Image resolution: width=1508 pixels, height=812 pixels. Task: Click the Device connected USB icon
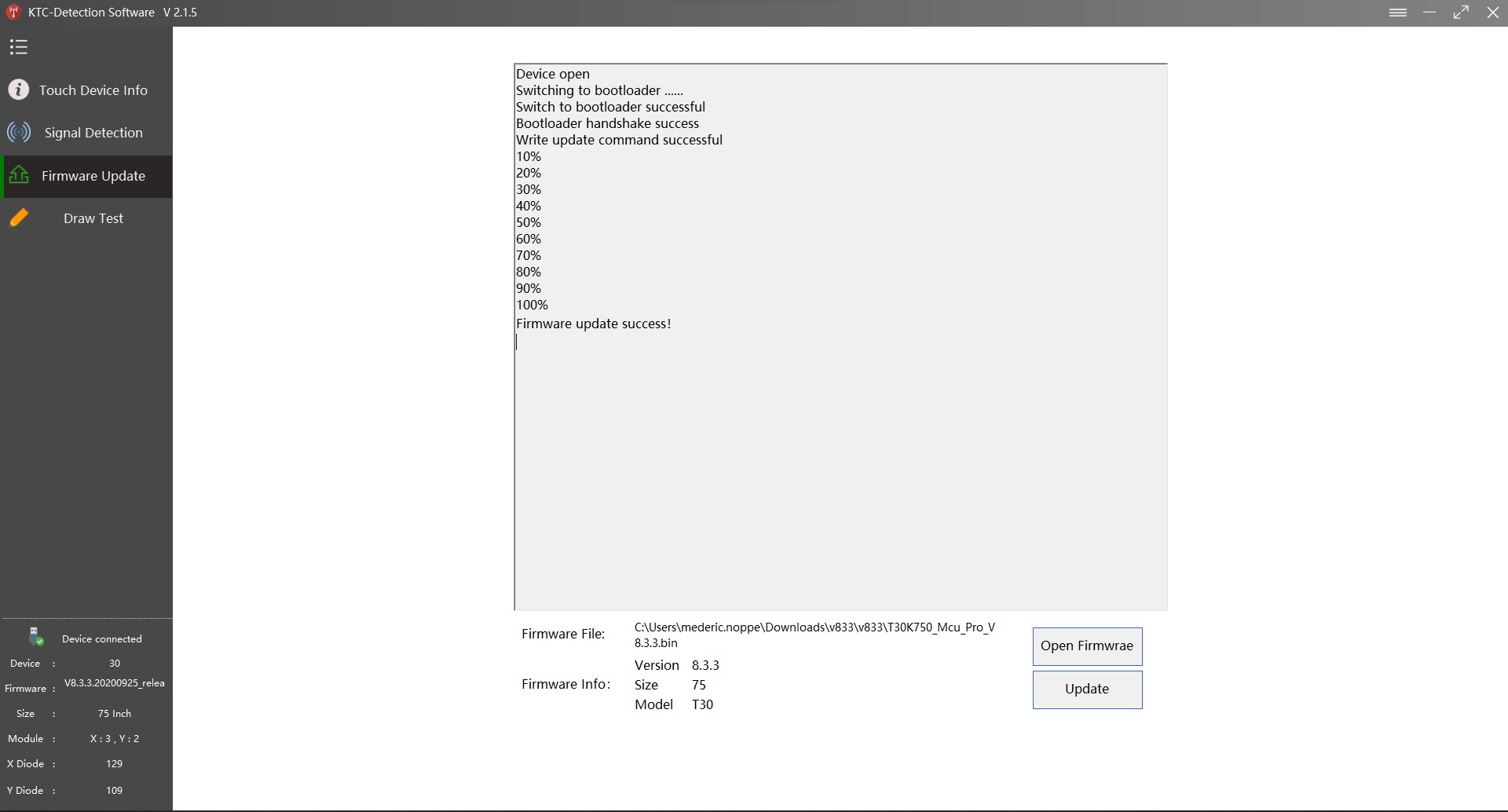tap(35, 636)
